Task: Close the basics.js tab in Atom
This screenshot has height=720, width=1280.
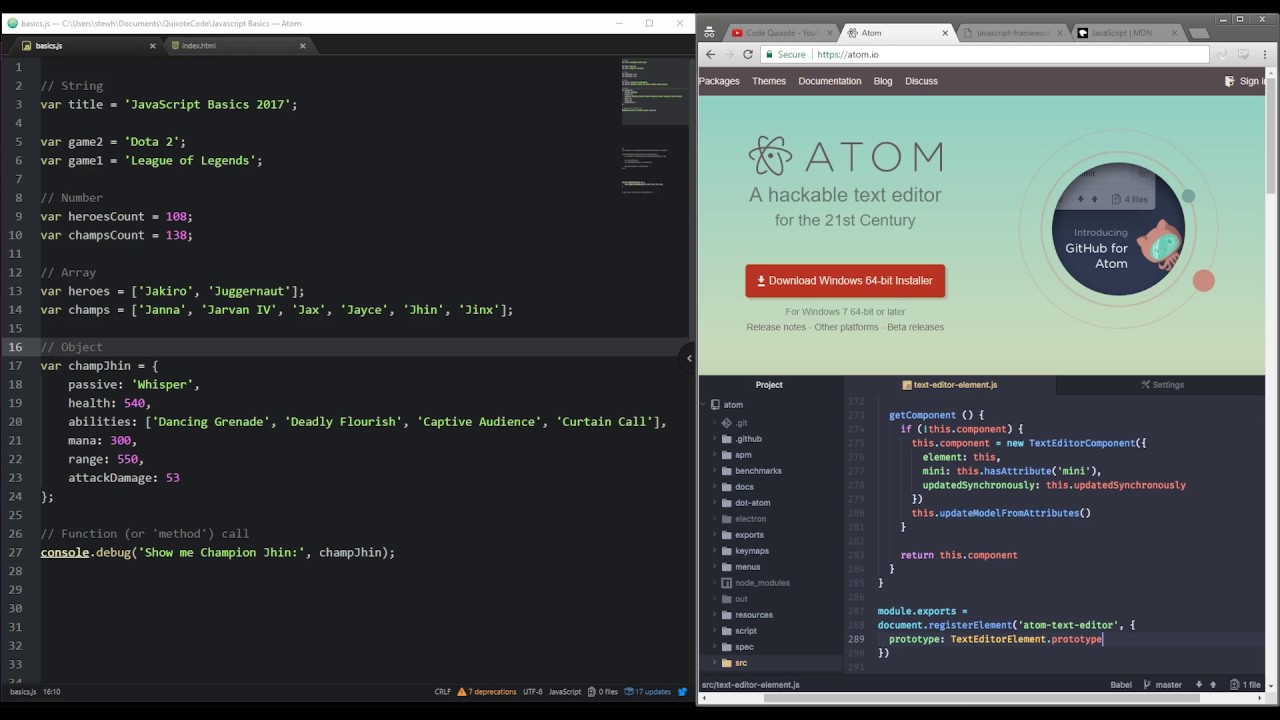Action: [x=153, y=46]
